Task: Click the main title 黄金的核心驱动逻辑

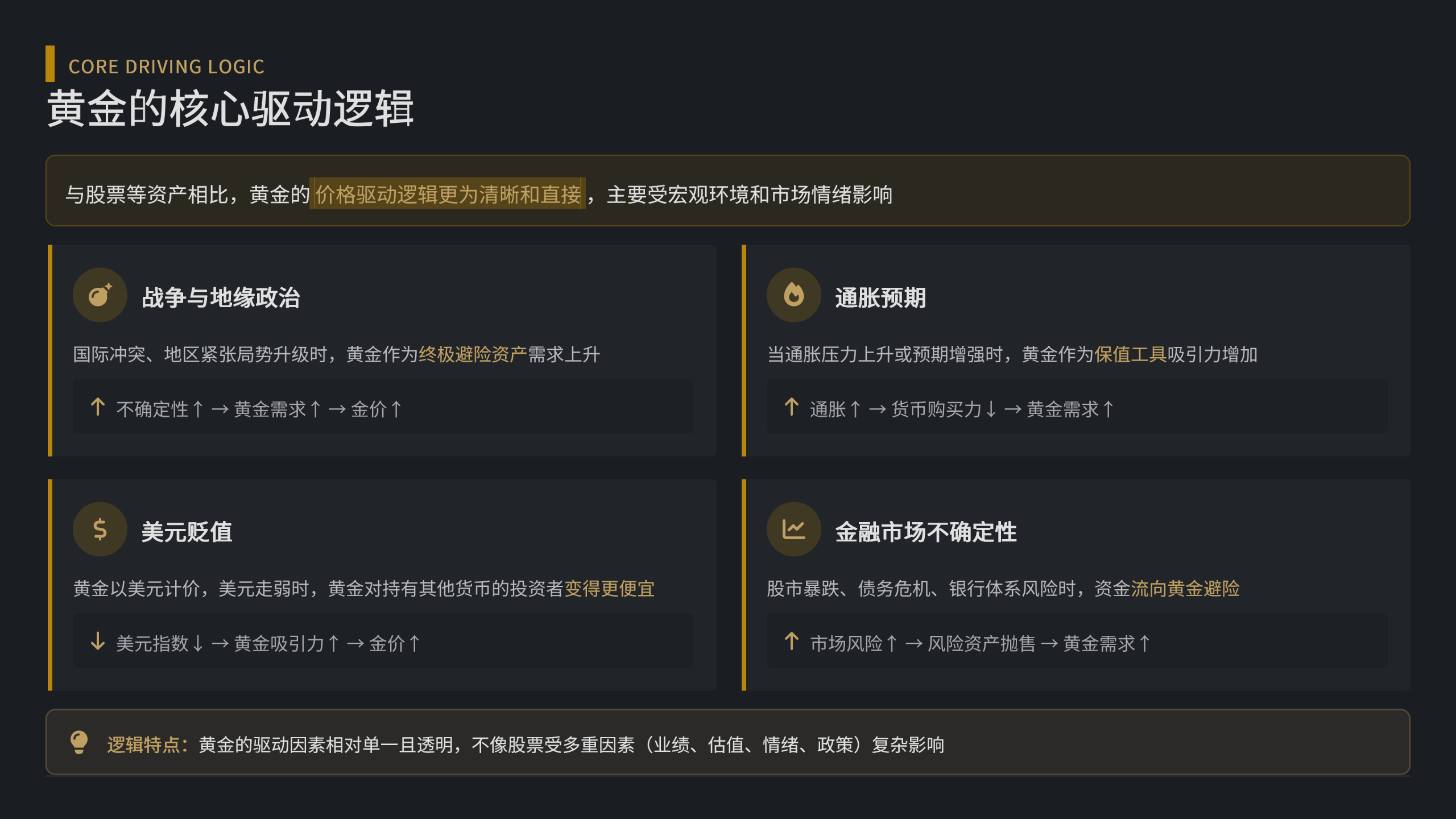Action: (230, 108)
